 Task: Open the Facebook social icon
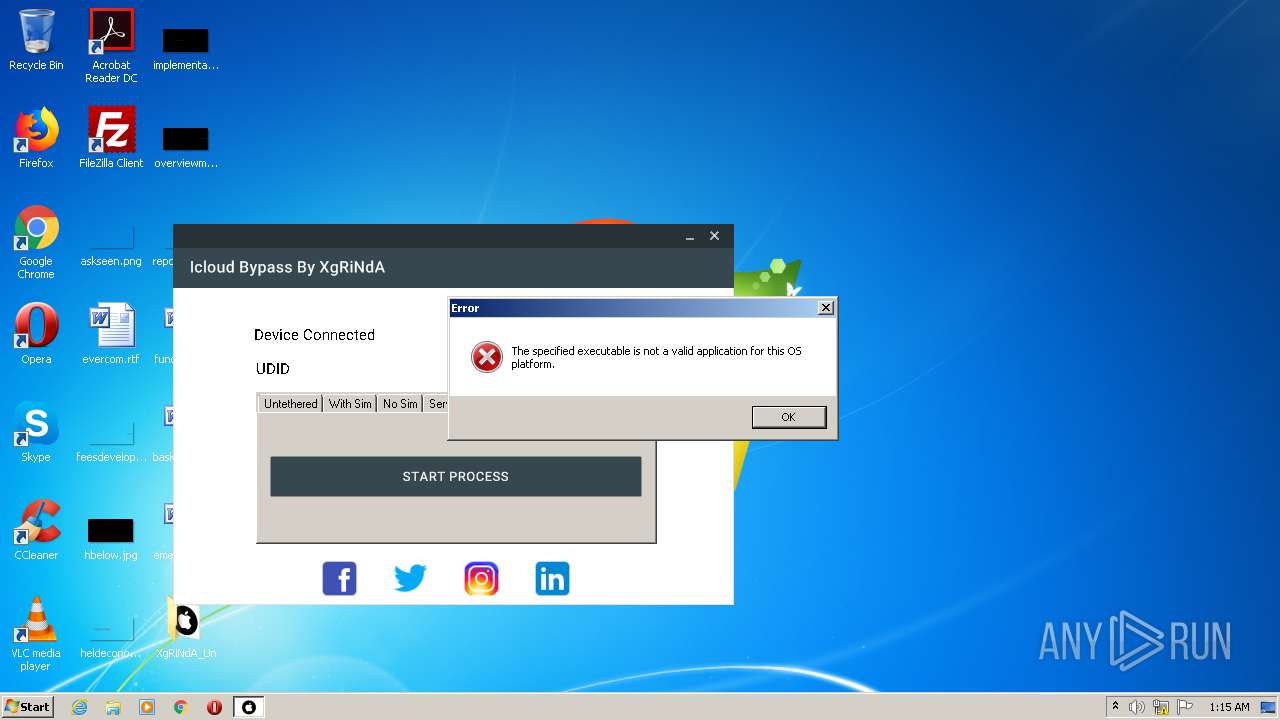[339, 578]
